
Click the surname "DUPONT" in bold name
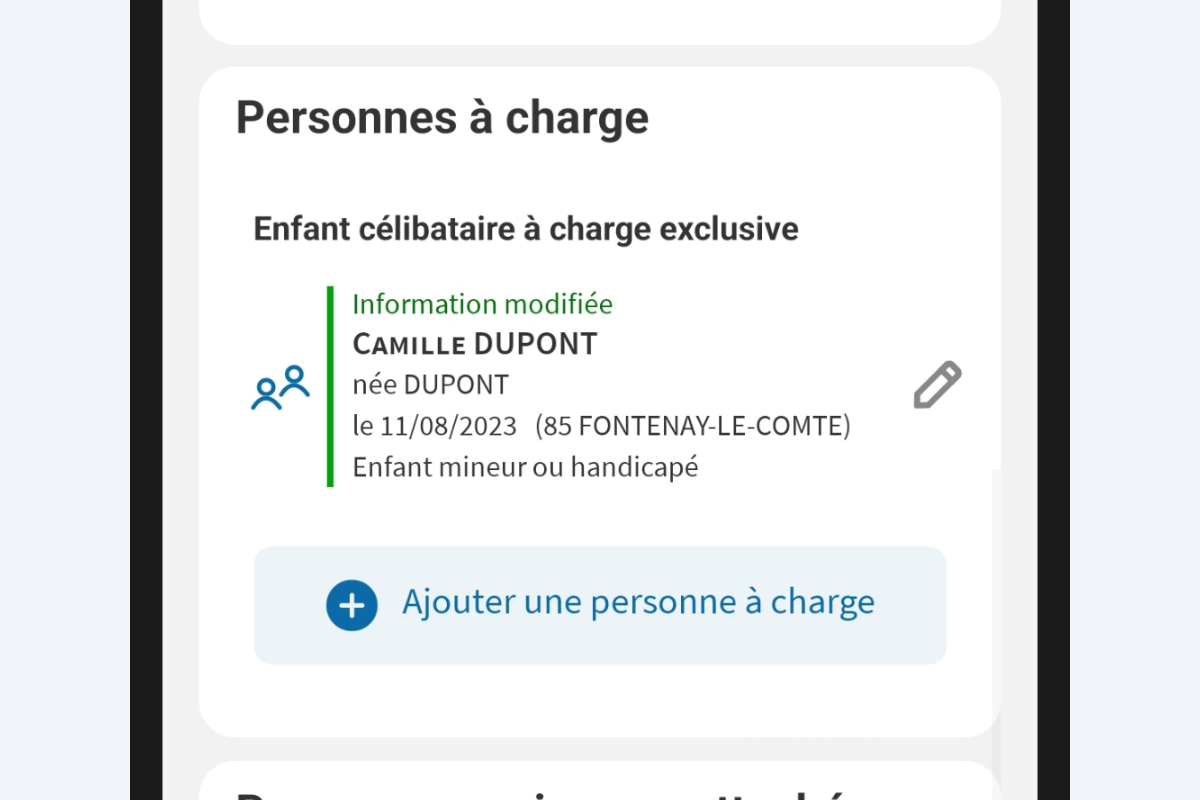click(x=535, y=344)
